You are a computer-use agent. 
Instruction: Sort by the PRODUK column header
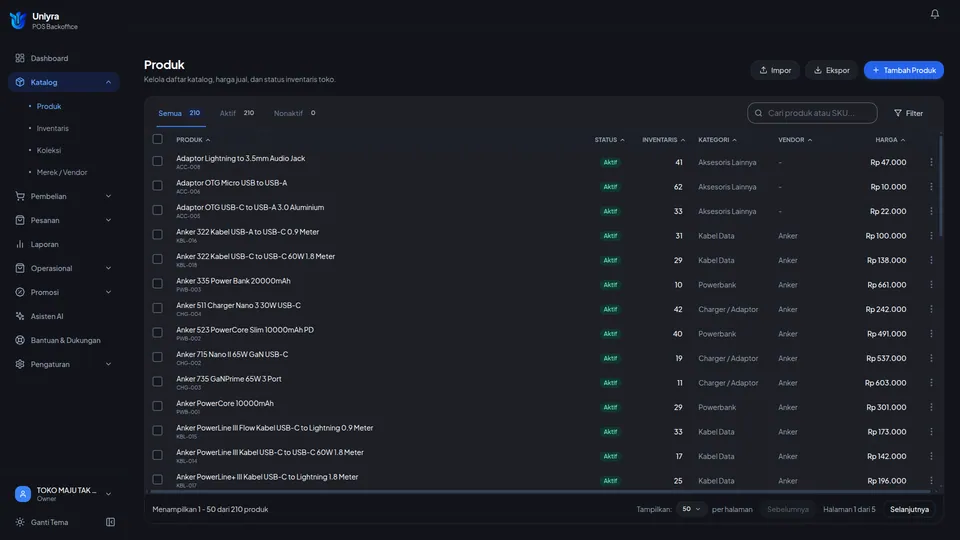pyautogui.click(x=193, y=140)
